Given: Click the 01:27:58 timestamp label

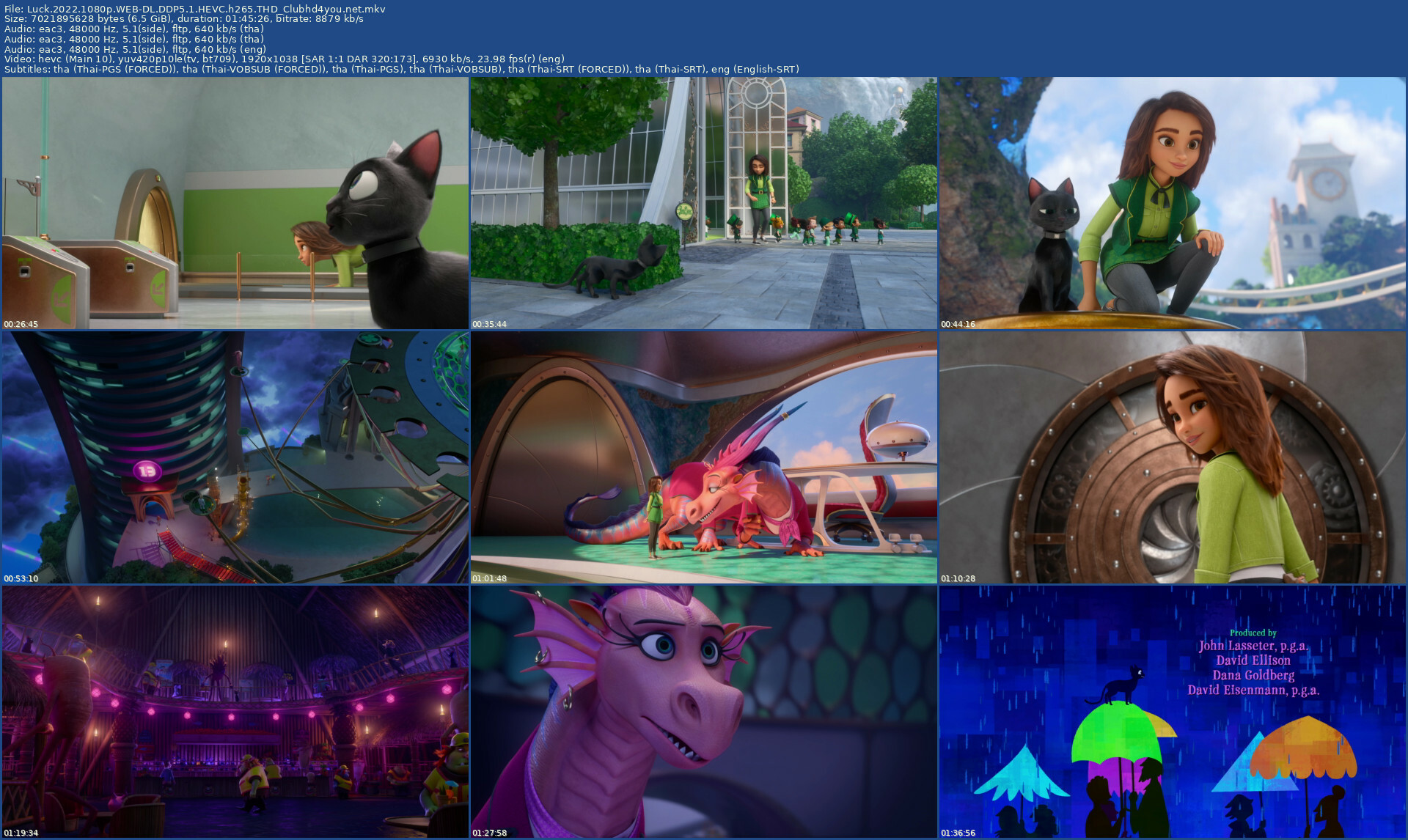Looking at the screenshot, I should (489, 833).
